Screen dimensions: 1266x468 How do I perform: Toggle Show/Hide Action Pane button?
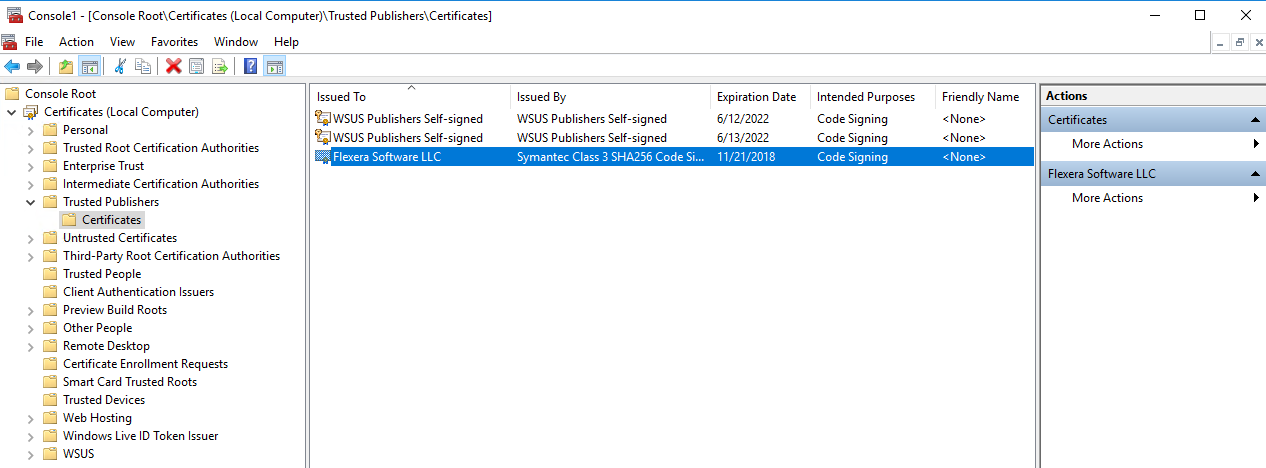point(274,66)
